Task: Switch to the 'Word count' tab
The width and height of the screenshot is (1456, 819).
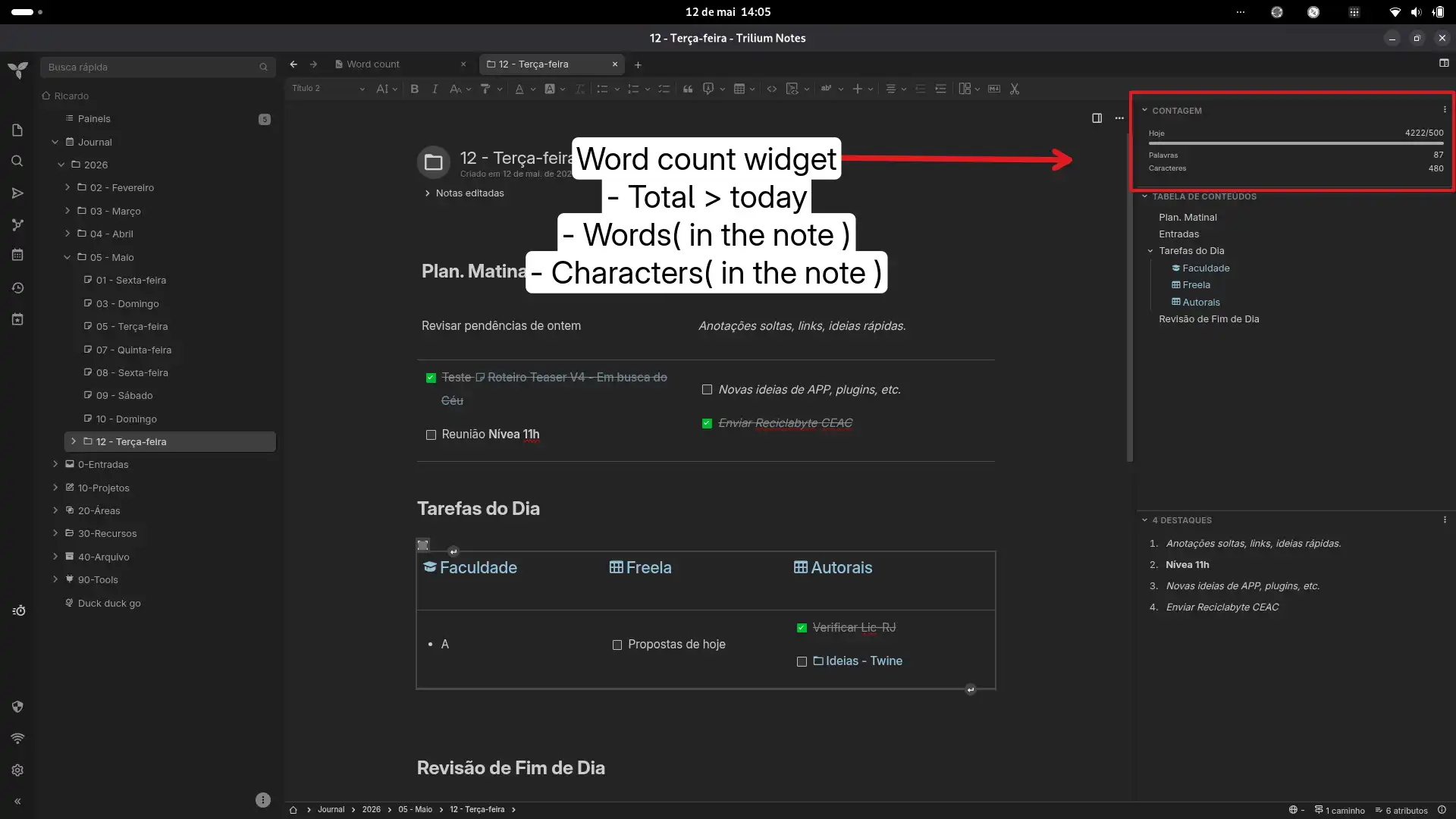Action: click(400, 64)
